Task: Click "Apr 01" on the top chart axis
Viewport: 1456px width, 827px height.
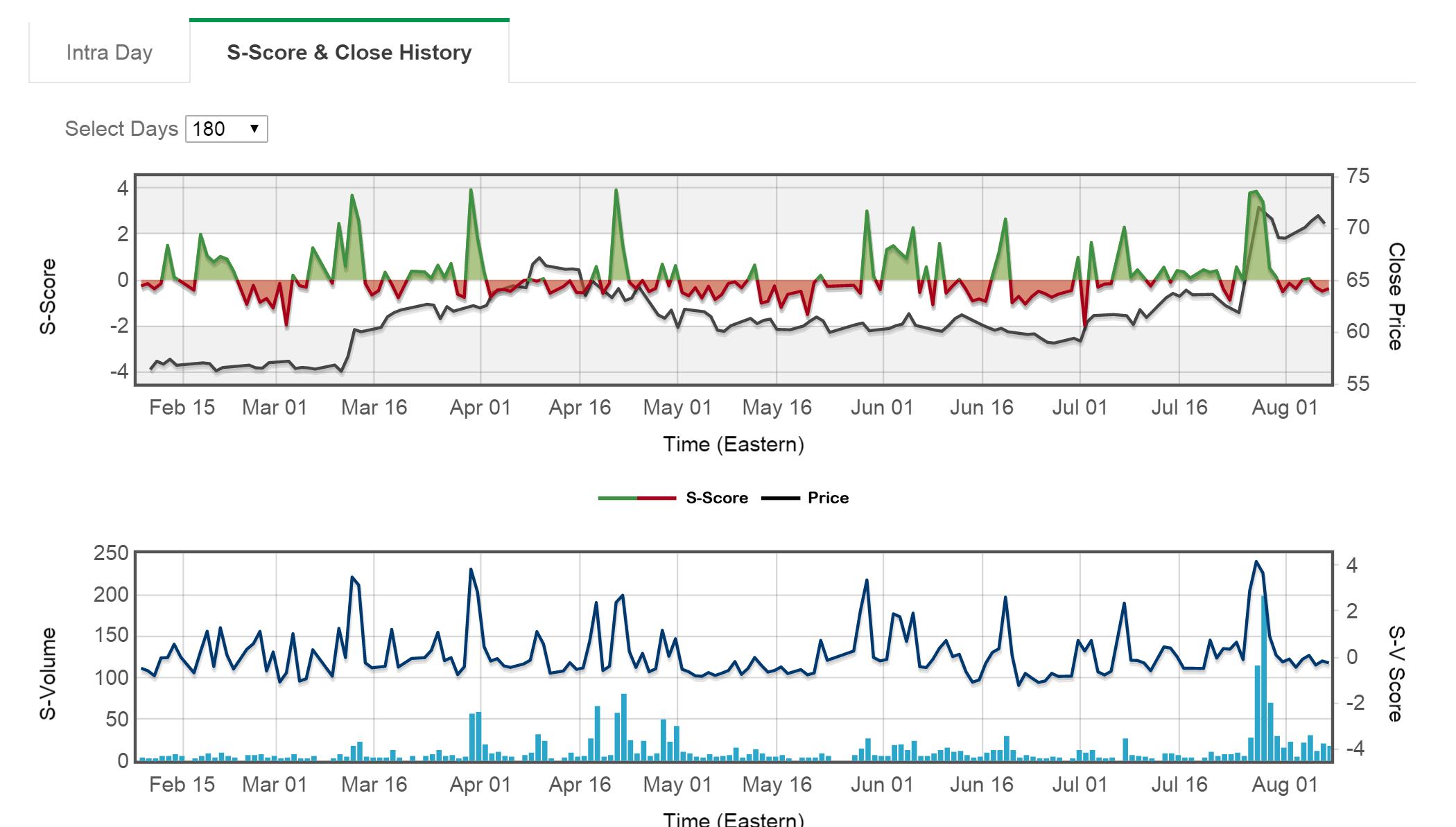Action: coord(480,408)
